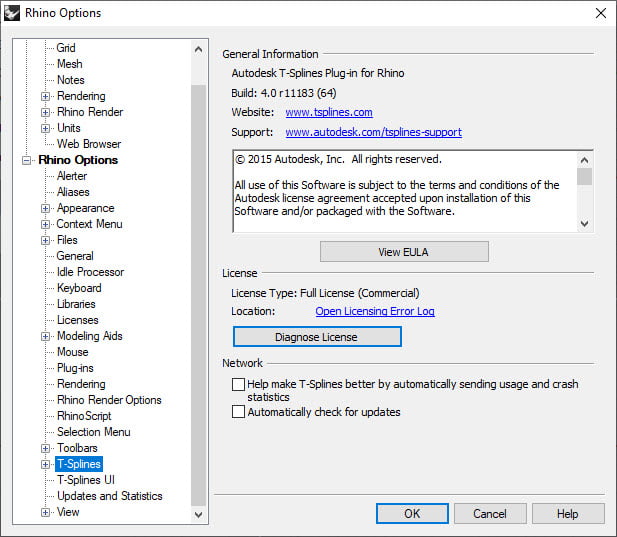The height and width of the screenshot is (537, 617).
Task: Select T-Splines UI tree item
Action: click(x=86, y=480)
